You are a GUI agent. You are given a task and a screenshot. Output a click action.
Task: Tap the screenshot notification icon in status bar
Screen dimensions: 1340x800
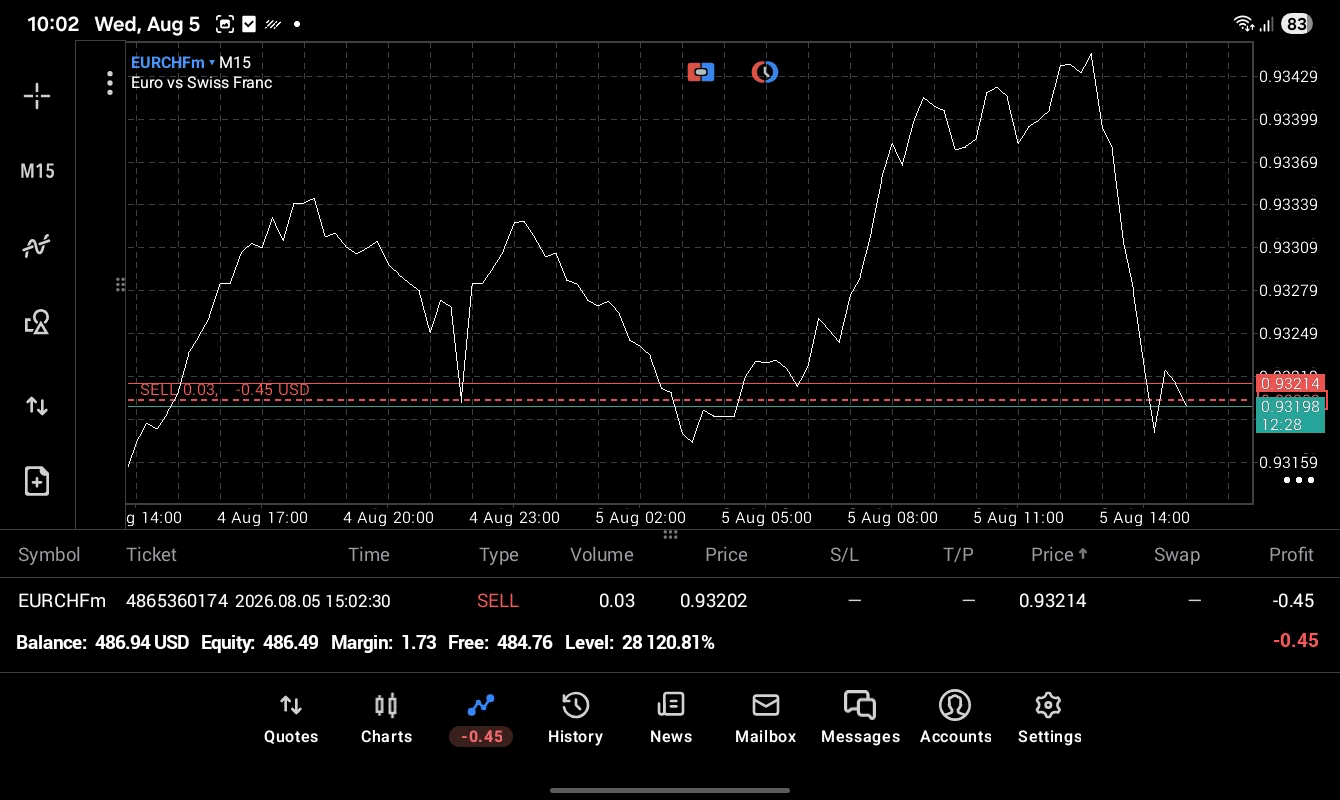click(x=225, y=24)
